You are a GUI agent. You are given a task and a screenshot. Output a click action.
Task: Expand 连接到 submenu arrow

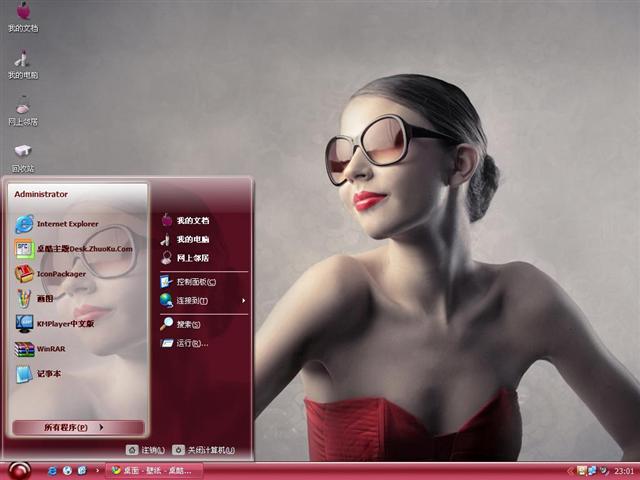click(x=244, y=301)
